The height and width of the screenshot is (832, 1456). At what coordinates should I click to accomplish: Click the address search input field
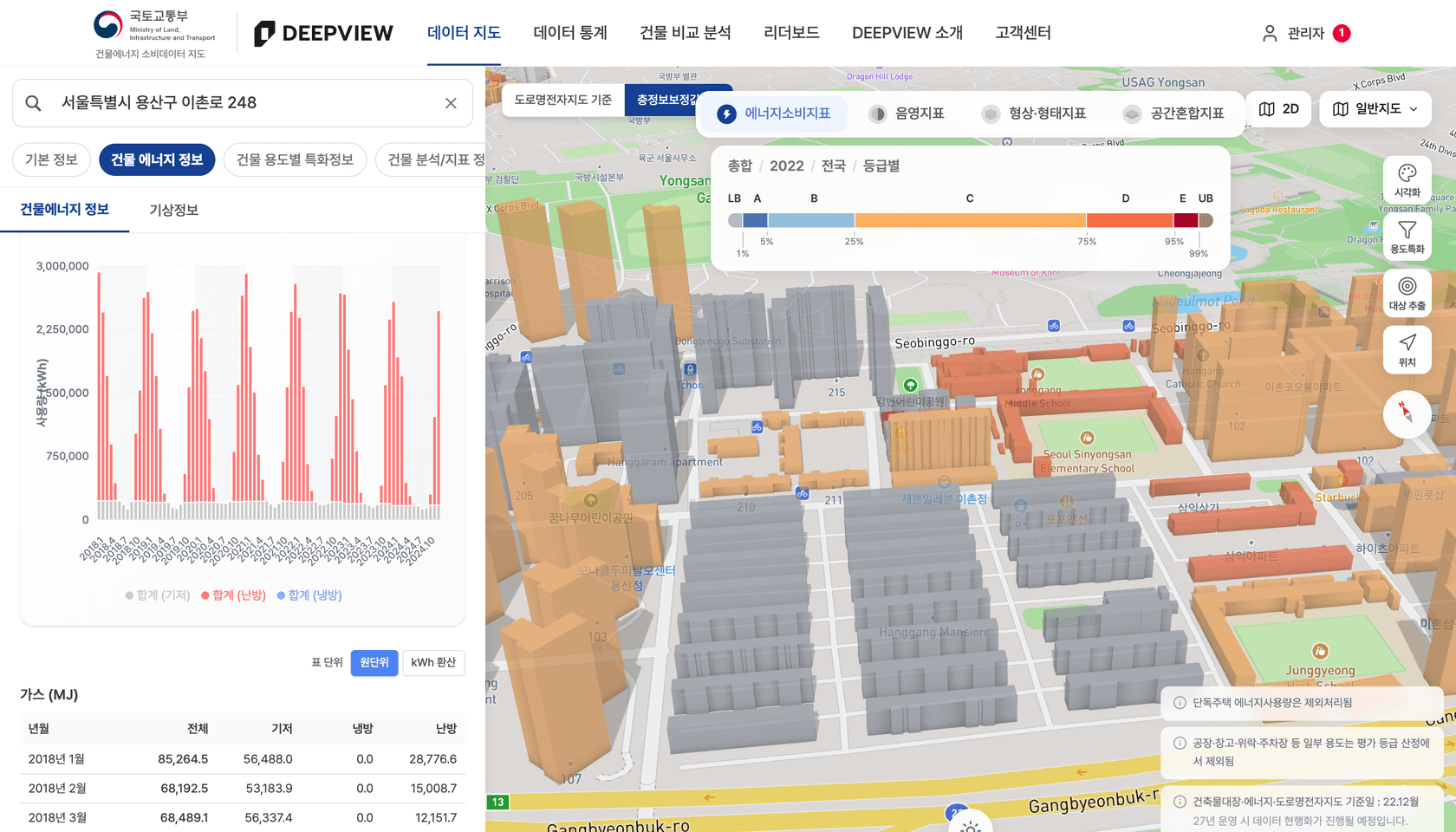click(243, 103)
